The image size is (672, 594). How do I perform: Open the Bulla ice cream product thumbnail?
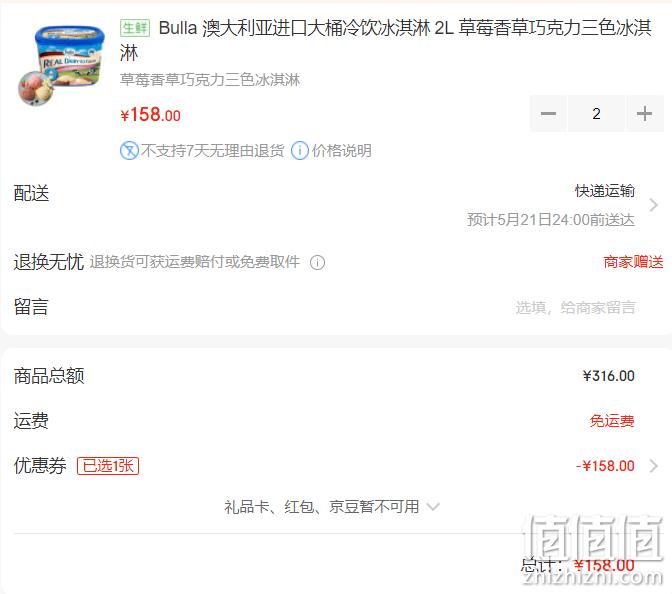click(61, 65)
